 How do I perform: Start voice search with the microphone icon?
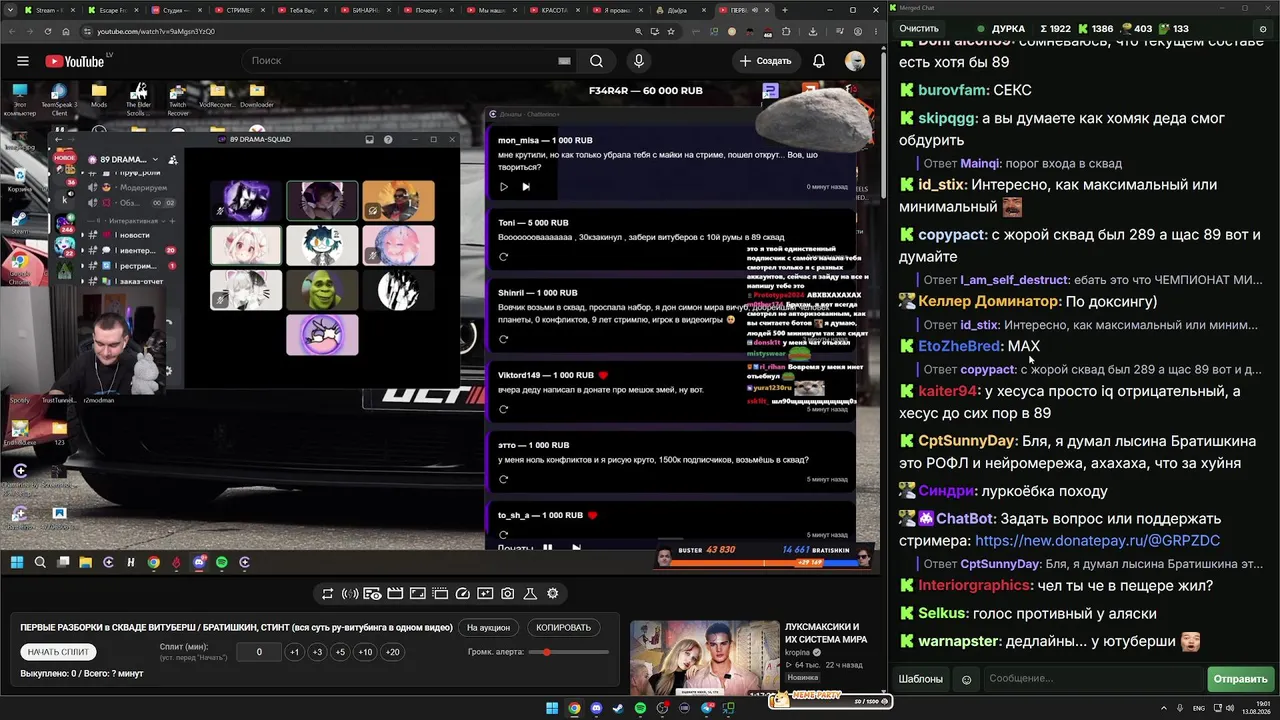coord(639,61)
